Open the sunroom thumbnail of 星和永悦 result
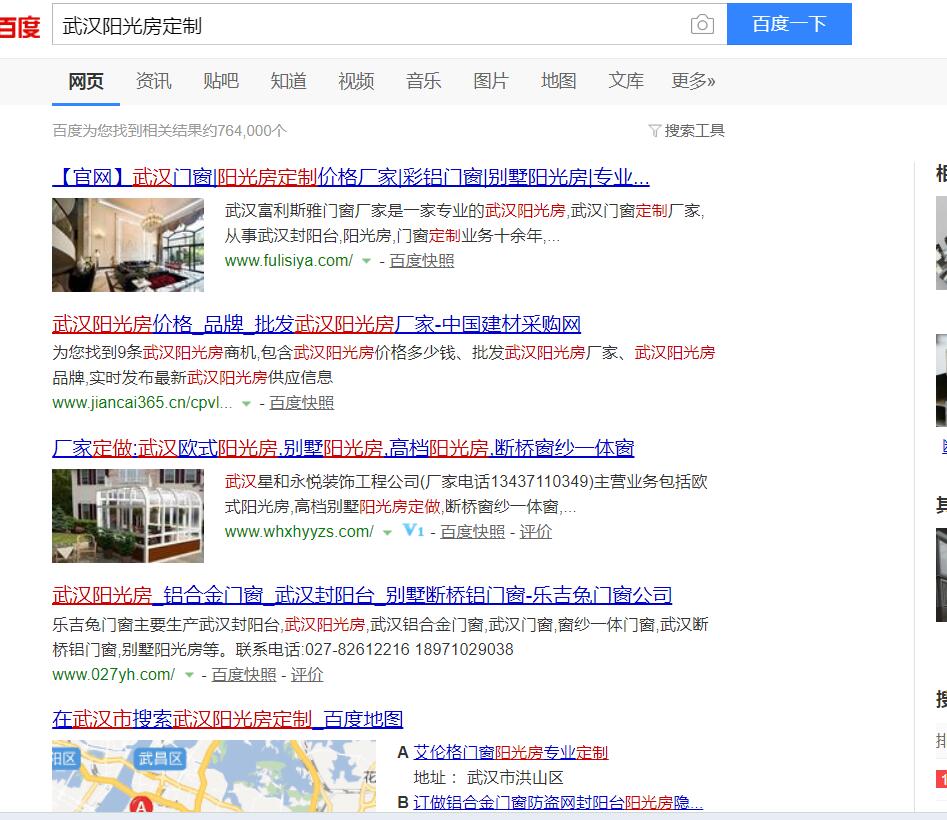This screenshot has height=820, width=947. (128, 515)
